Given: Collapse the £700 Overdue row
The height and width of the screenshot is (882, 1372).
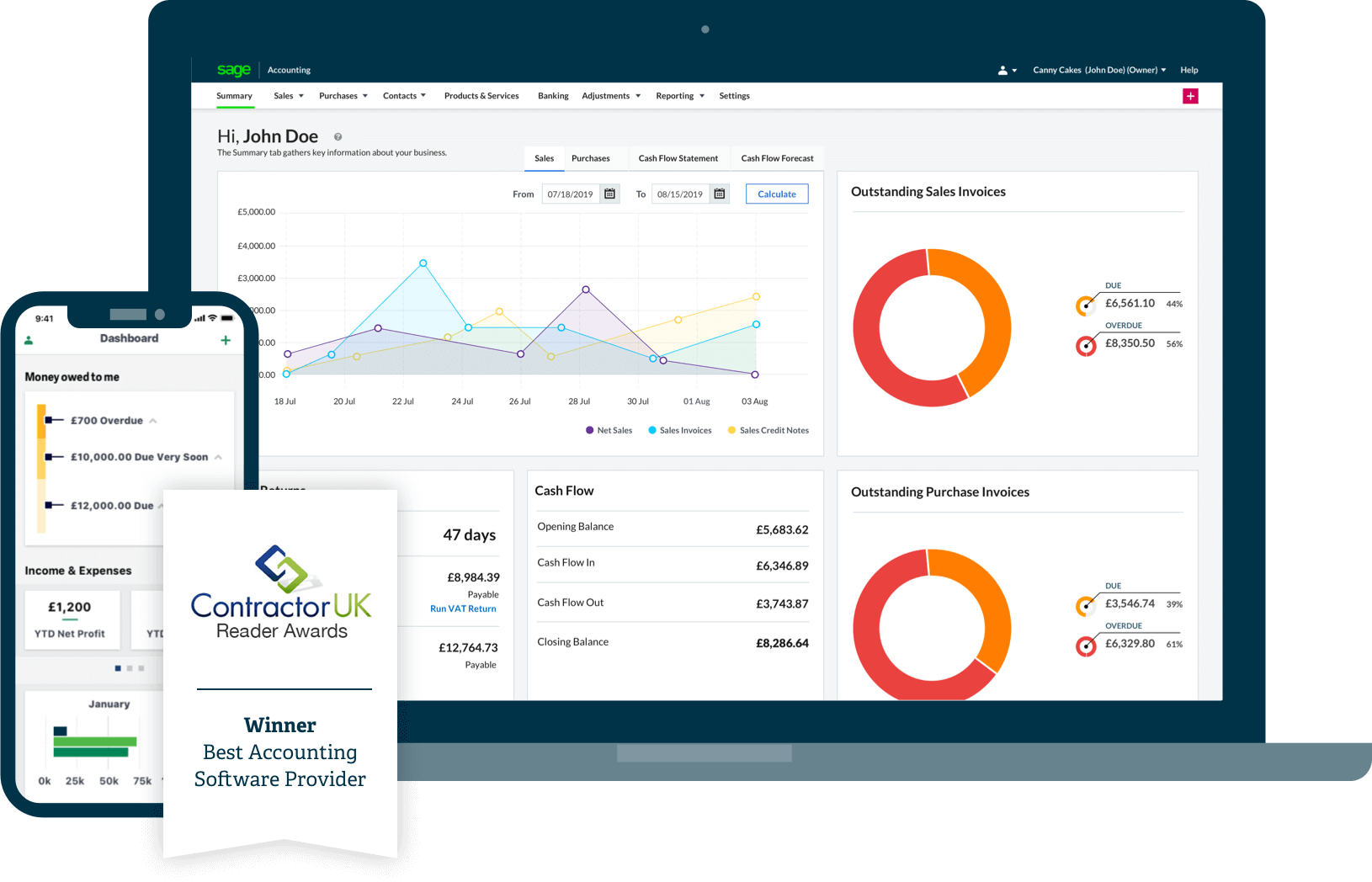Looking at the screenshot, I should pyautogui.click(x=153, y=421).
